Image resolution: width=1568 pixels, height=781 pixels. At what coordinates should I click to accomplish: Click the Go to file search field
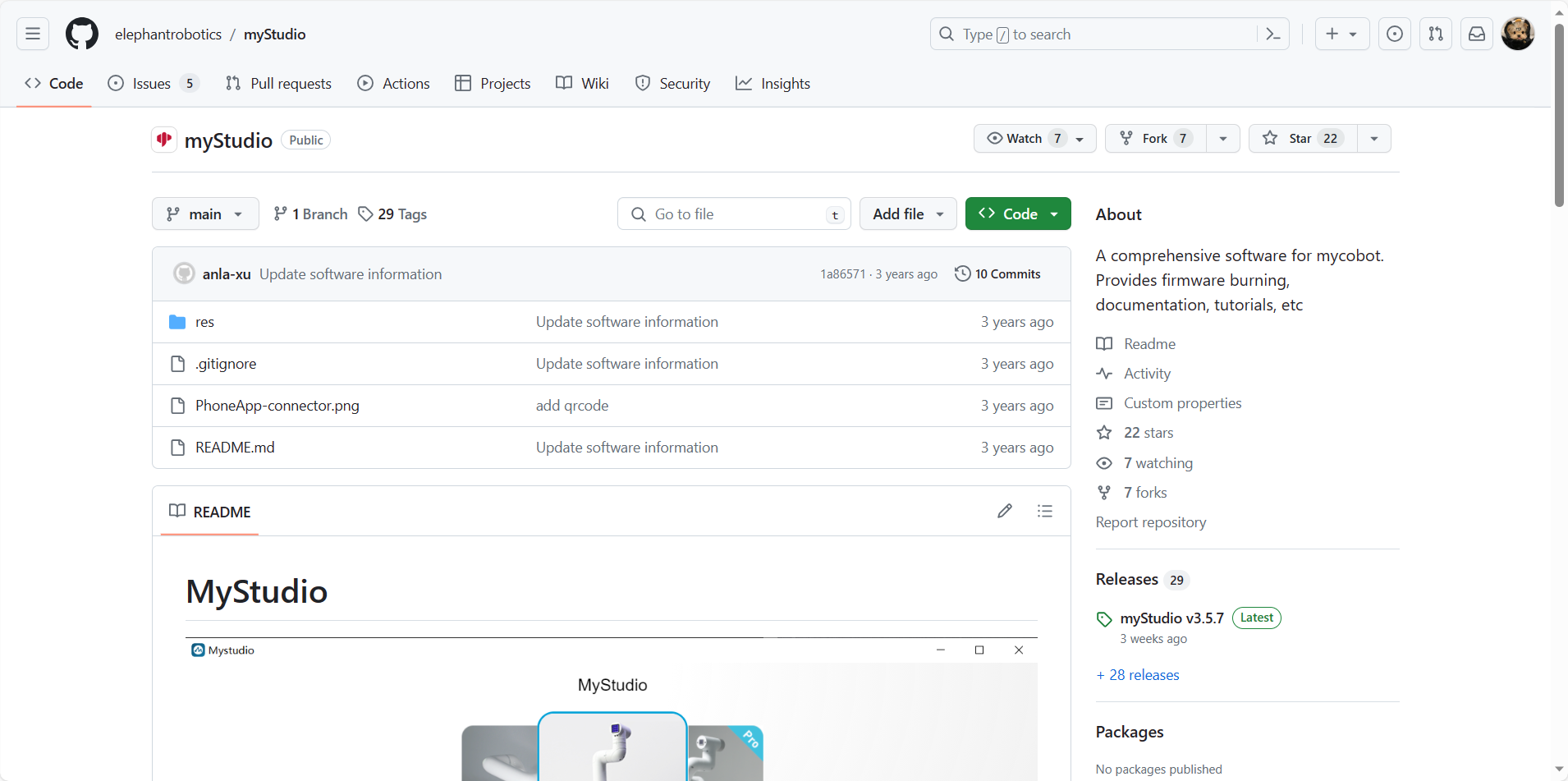(x=734, y=214)
